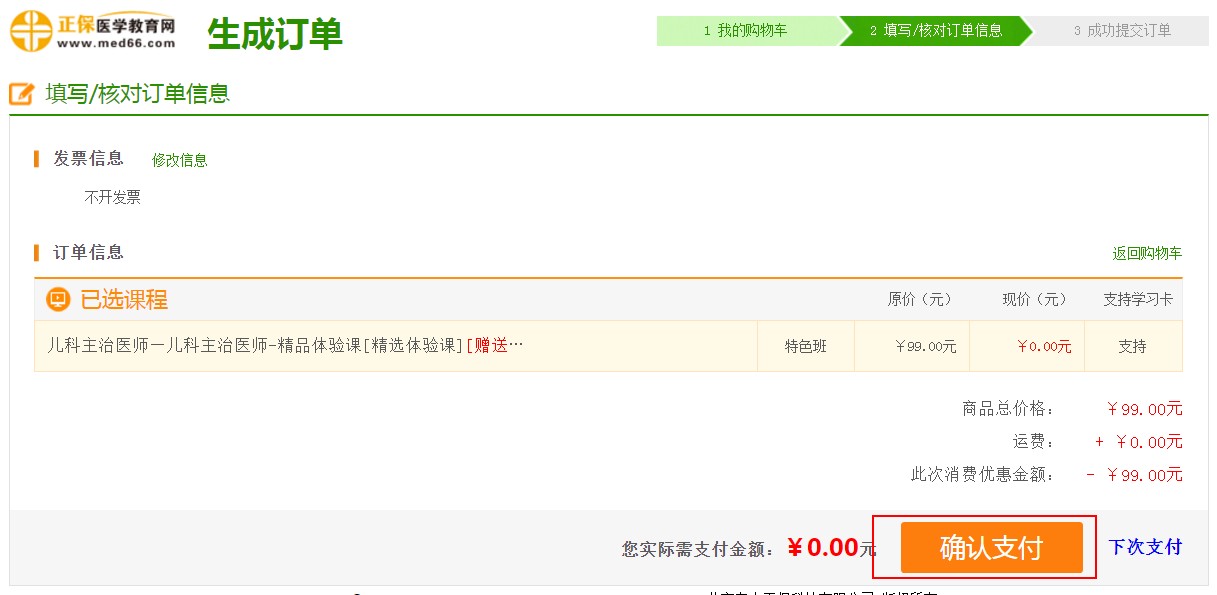Click the red [赠送… gift text

click(x=495, y=345)
